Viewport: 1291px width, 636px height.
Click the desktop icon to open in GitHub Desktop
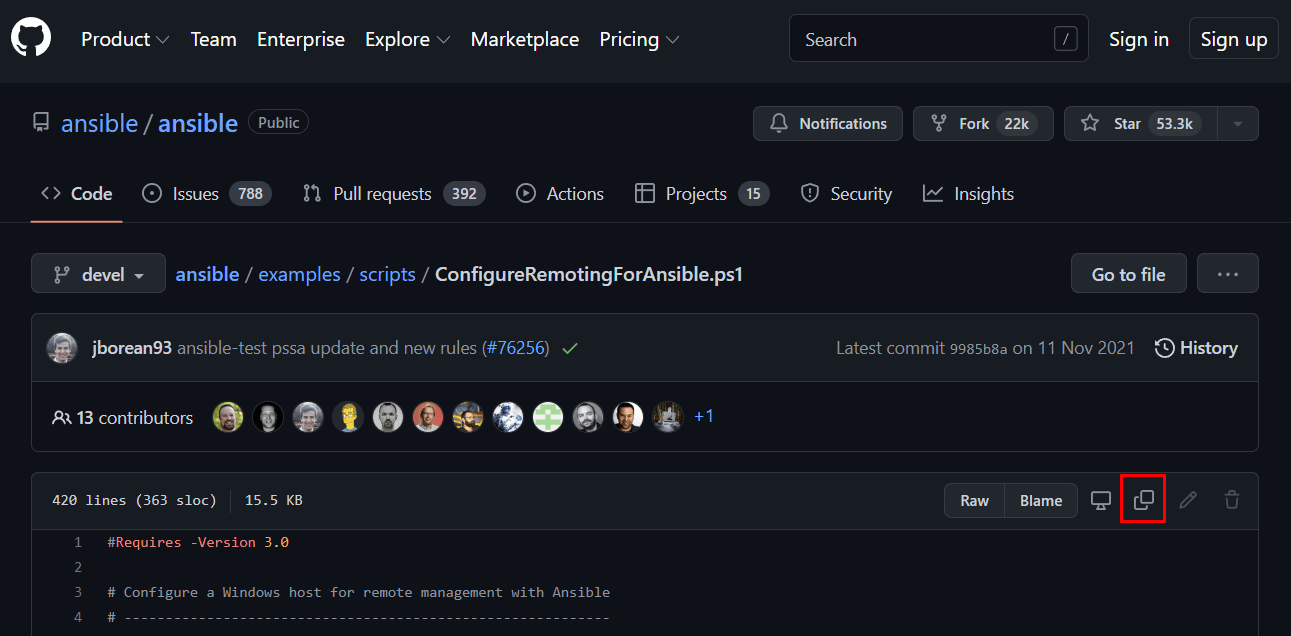(1100, 500)
